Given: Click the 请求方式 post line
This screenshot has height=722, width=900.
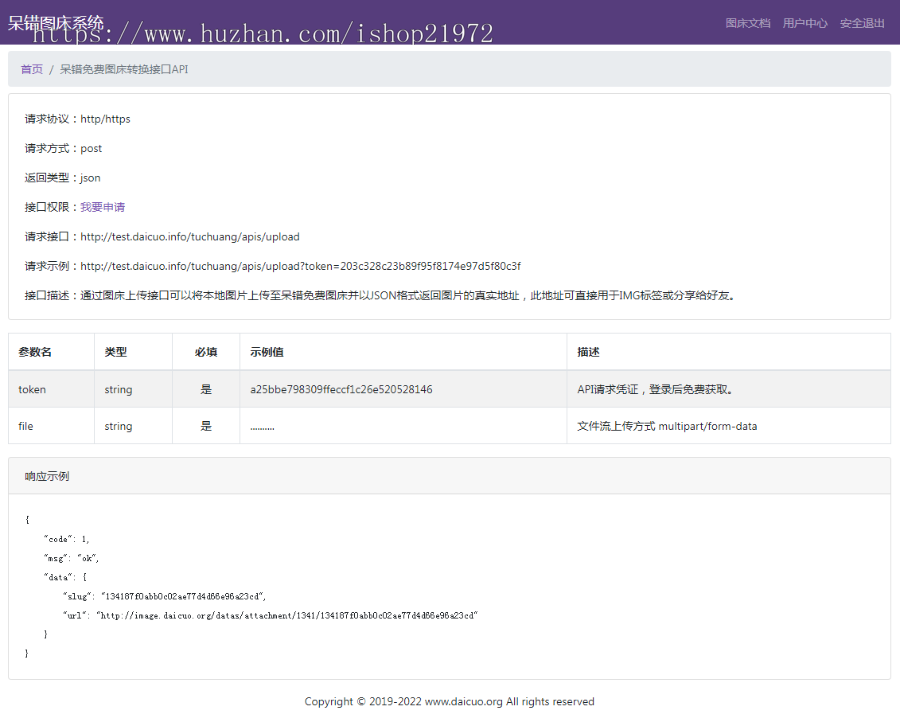Looking at the screenshot, I should tap(63, 148).
